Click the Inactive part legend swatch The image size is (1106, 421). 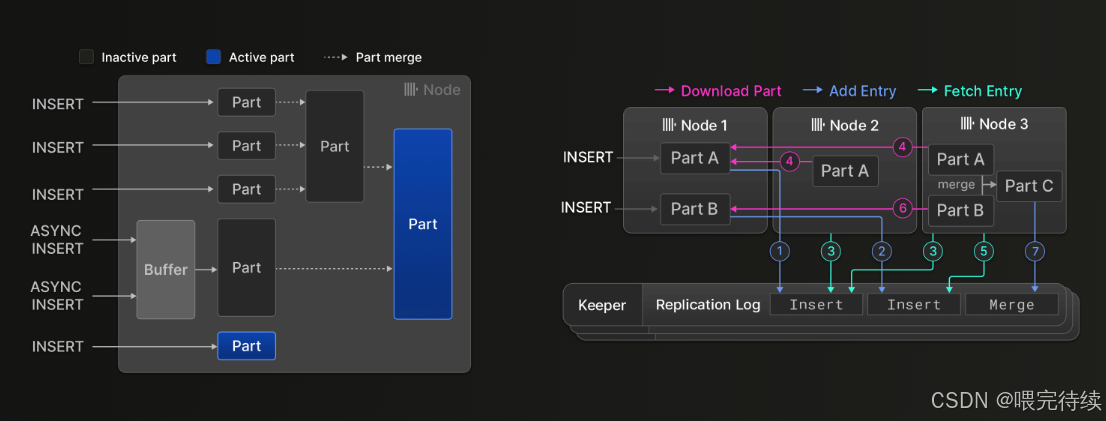pos(86,57)
